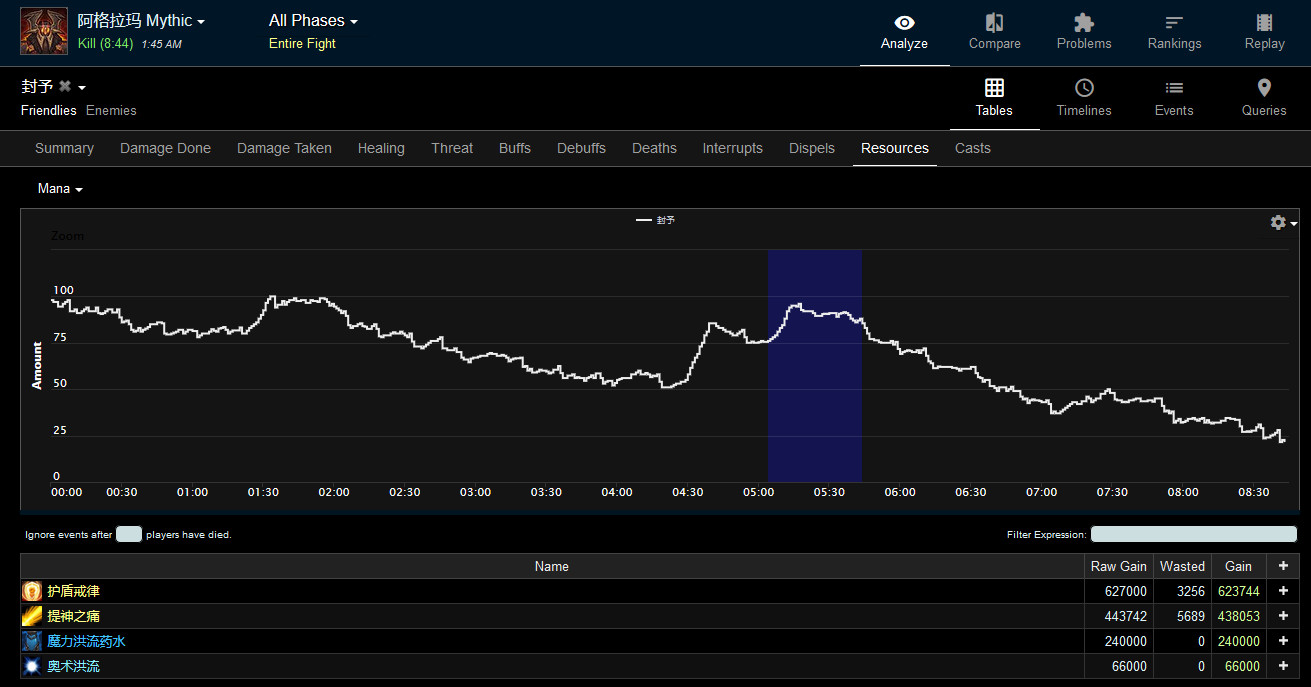Toggle the 封予 series in chart legend
Viewport: 1311px width, 687px height.
coord(657,220)
